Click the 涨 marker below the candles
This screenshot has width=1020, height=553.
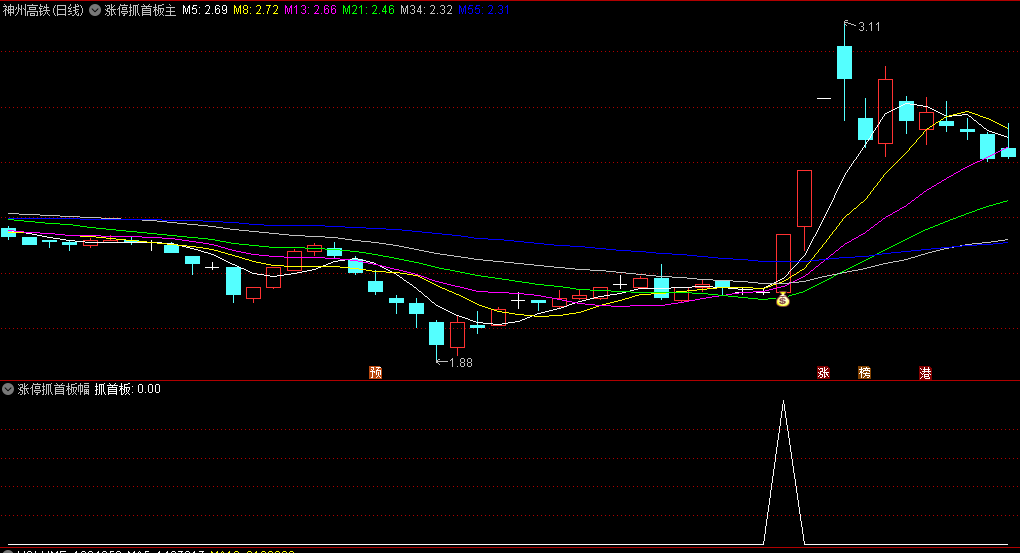point(824,373)
